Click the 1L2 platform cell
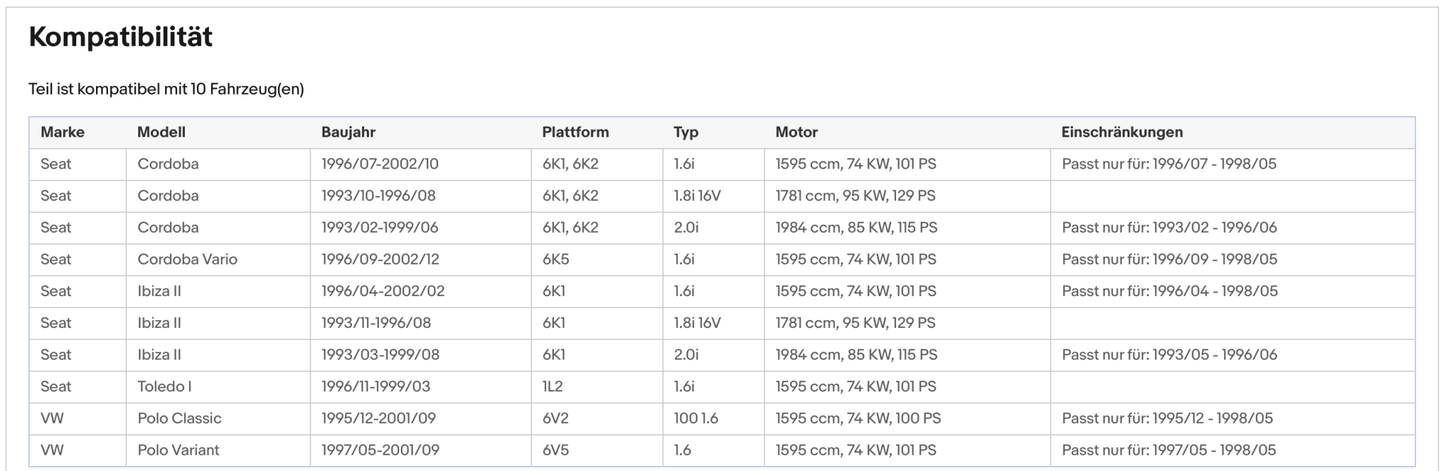 coord(553,386)
